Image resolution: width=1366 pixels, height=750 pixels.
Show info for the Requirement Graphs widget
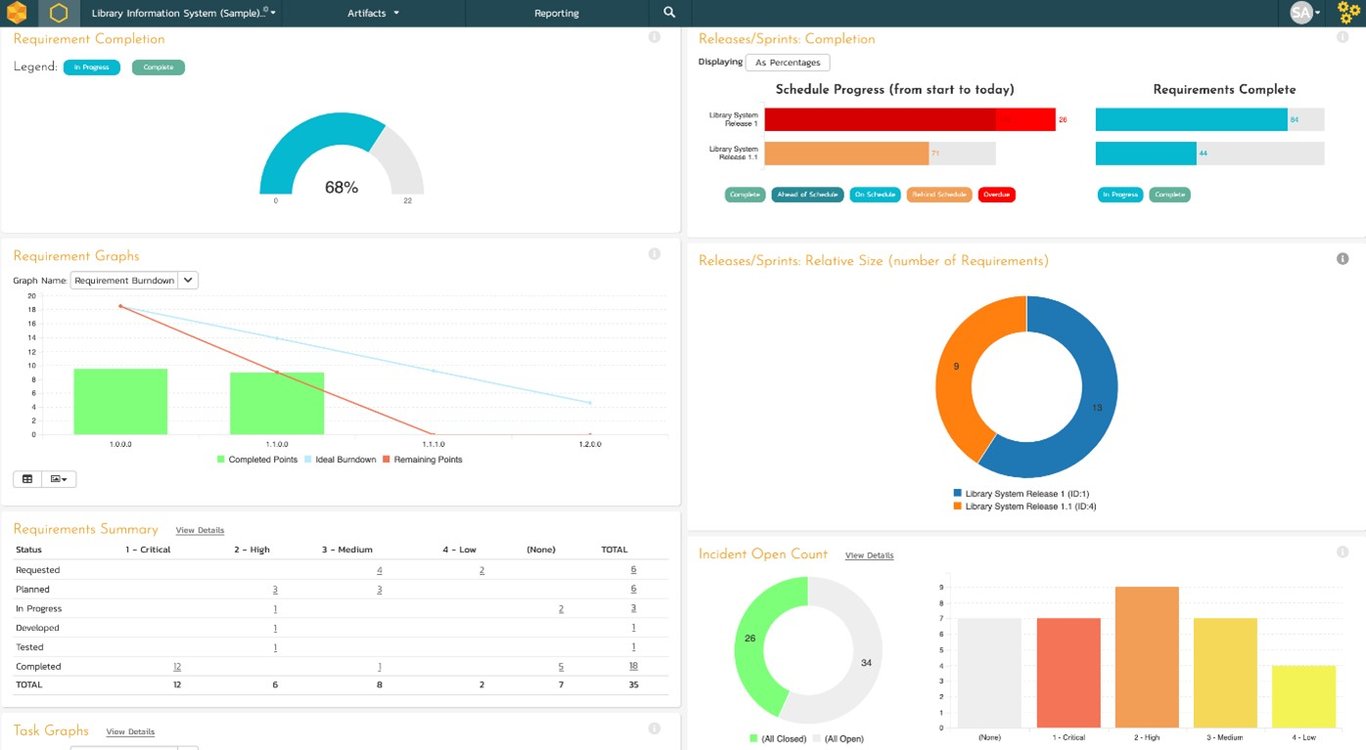coord(654,254)
